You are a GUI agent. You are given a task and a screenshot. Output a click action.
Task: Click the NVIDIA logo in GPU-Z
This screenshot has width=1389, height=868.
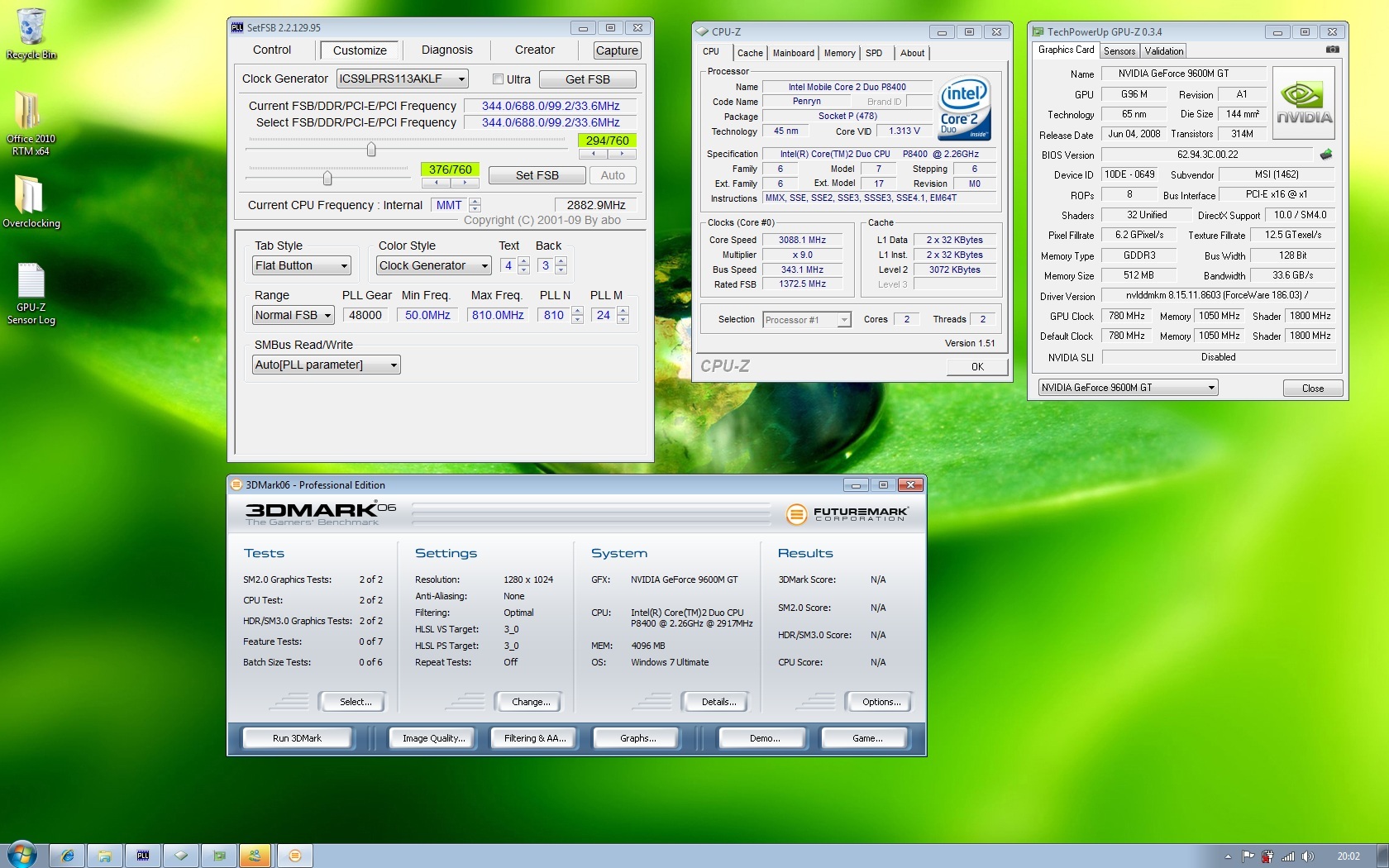[x=1303, y=103]
